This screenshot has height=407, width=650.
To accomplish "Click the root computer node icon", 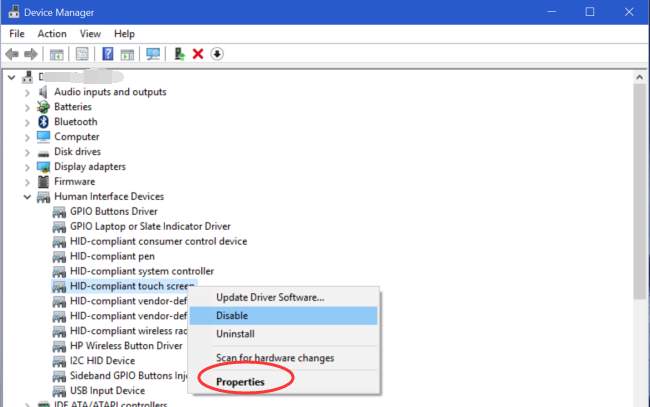I will coord(27,77).
